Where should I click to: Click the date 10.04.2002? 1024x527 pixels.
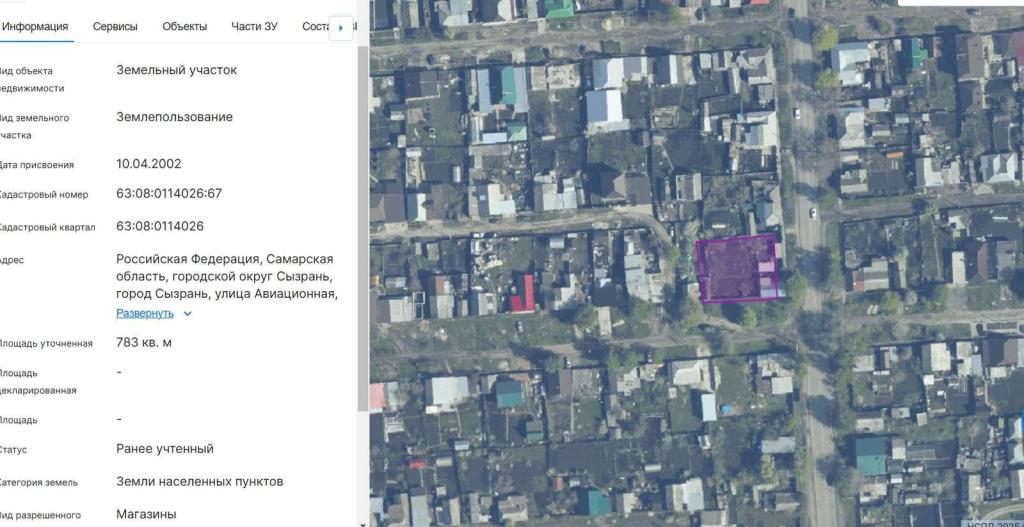(x=149, y=164)
